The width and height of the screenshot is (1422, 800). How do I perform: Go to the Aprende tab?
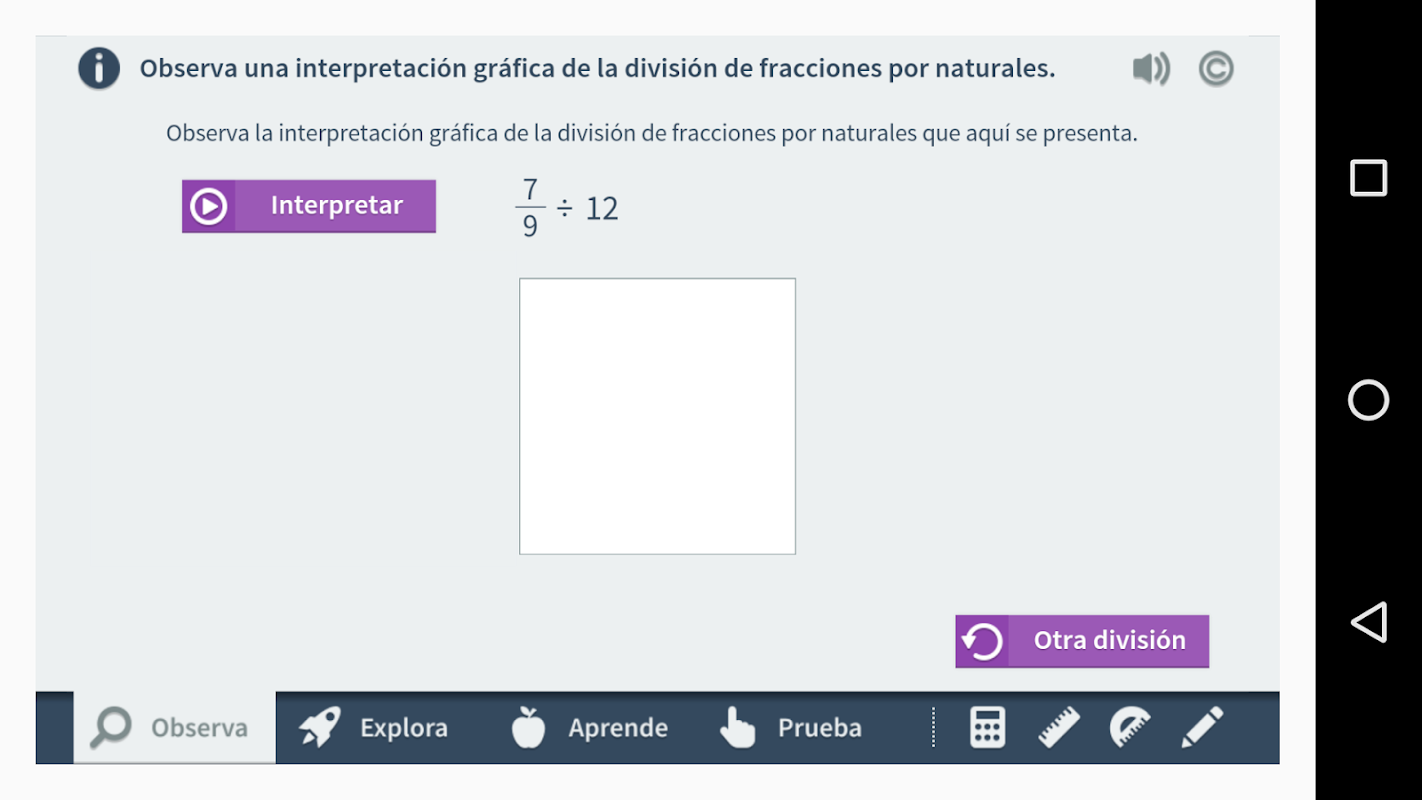coord(590,727)
